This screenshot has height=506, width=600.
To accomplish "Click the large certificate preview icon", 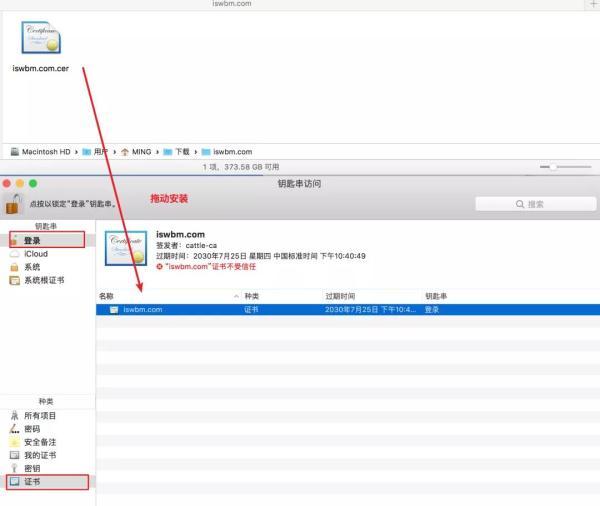I will 126,248.
